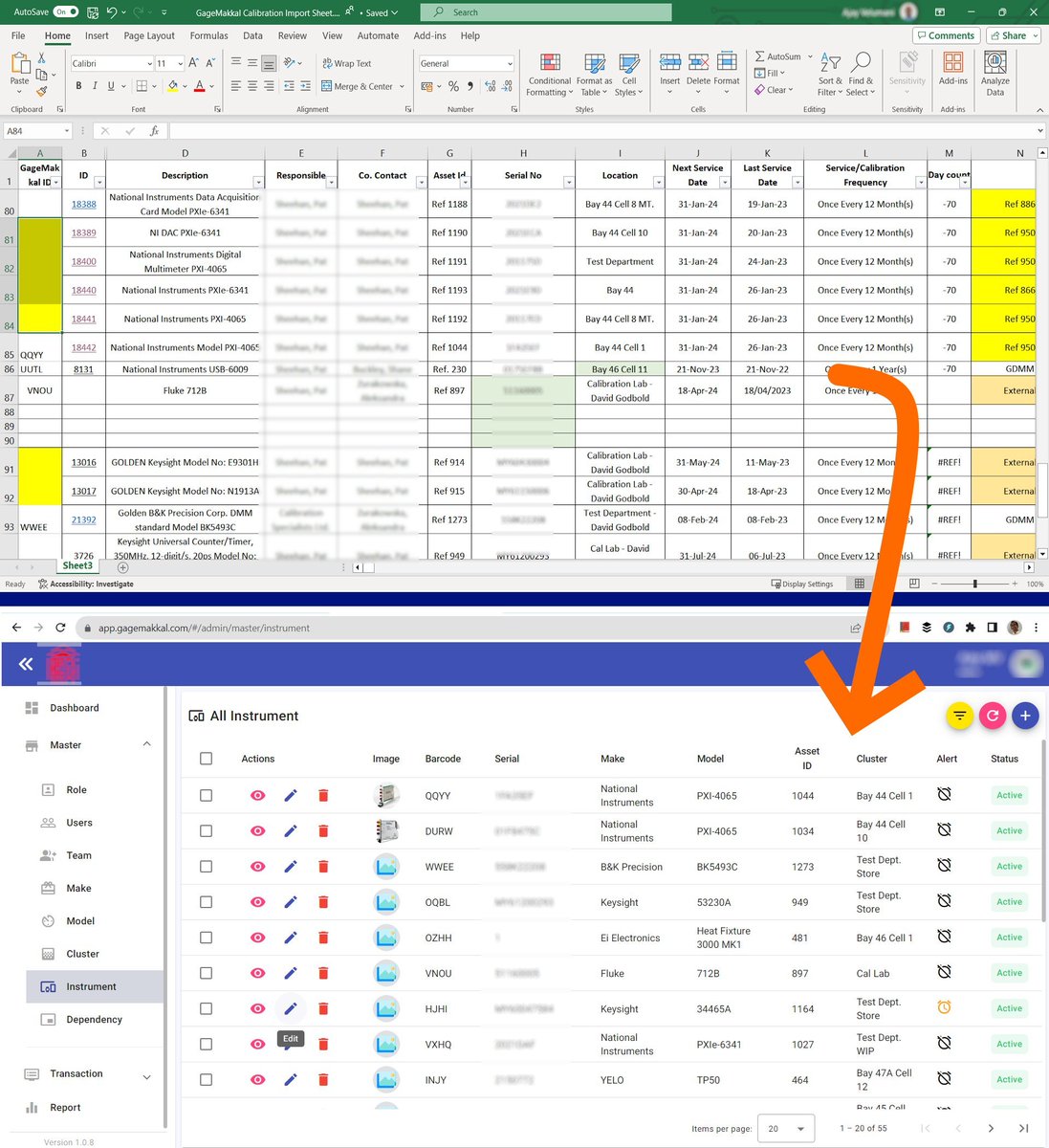Add a new instrument with the plus icon
This screenshot has width=1049, height=1148.
1025,716
